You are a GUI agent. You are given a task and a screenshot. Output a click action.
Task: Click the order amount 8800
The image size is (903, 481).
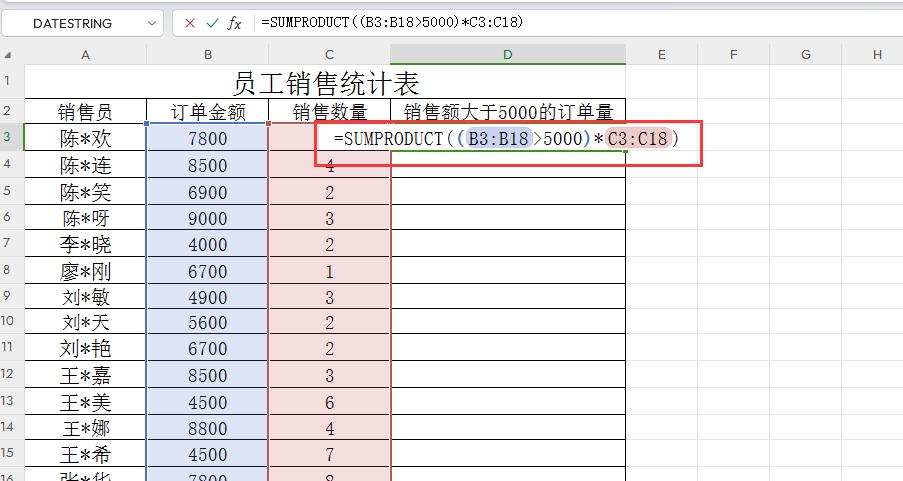point(207,429)
